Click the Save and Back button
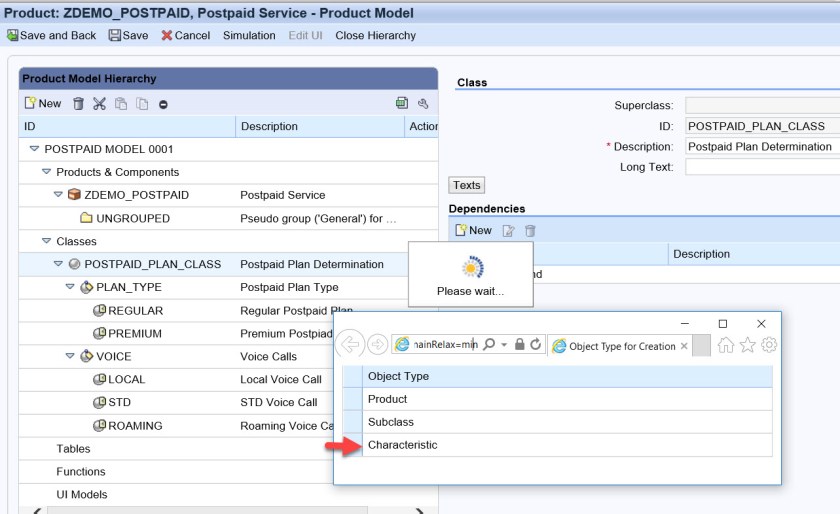840x514 pixels. coord(52,35)
